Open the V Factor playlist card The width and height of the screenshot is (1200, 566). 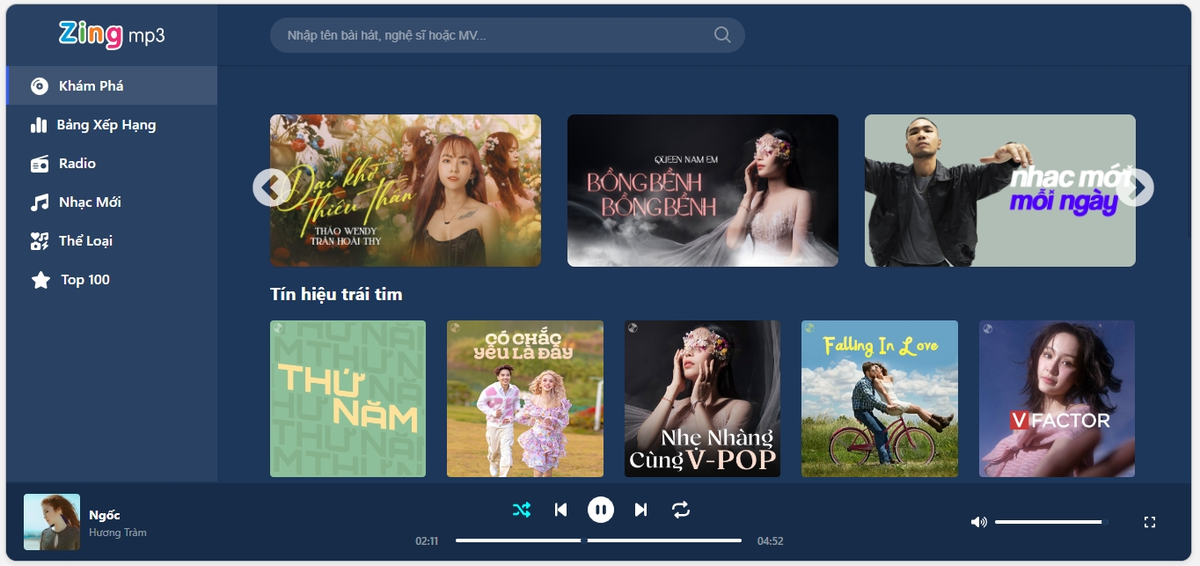click(x=1057, y=398)
